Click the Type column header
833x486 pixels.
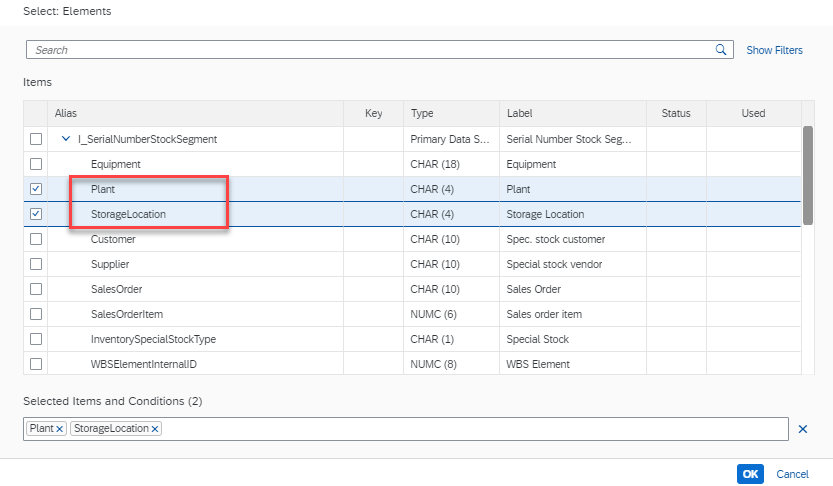452,113
